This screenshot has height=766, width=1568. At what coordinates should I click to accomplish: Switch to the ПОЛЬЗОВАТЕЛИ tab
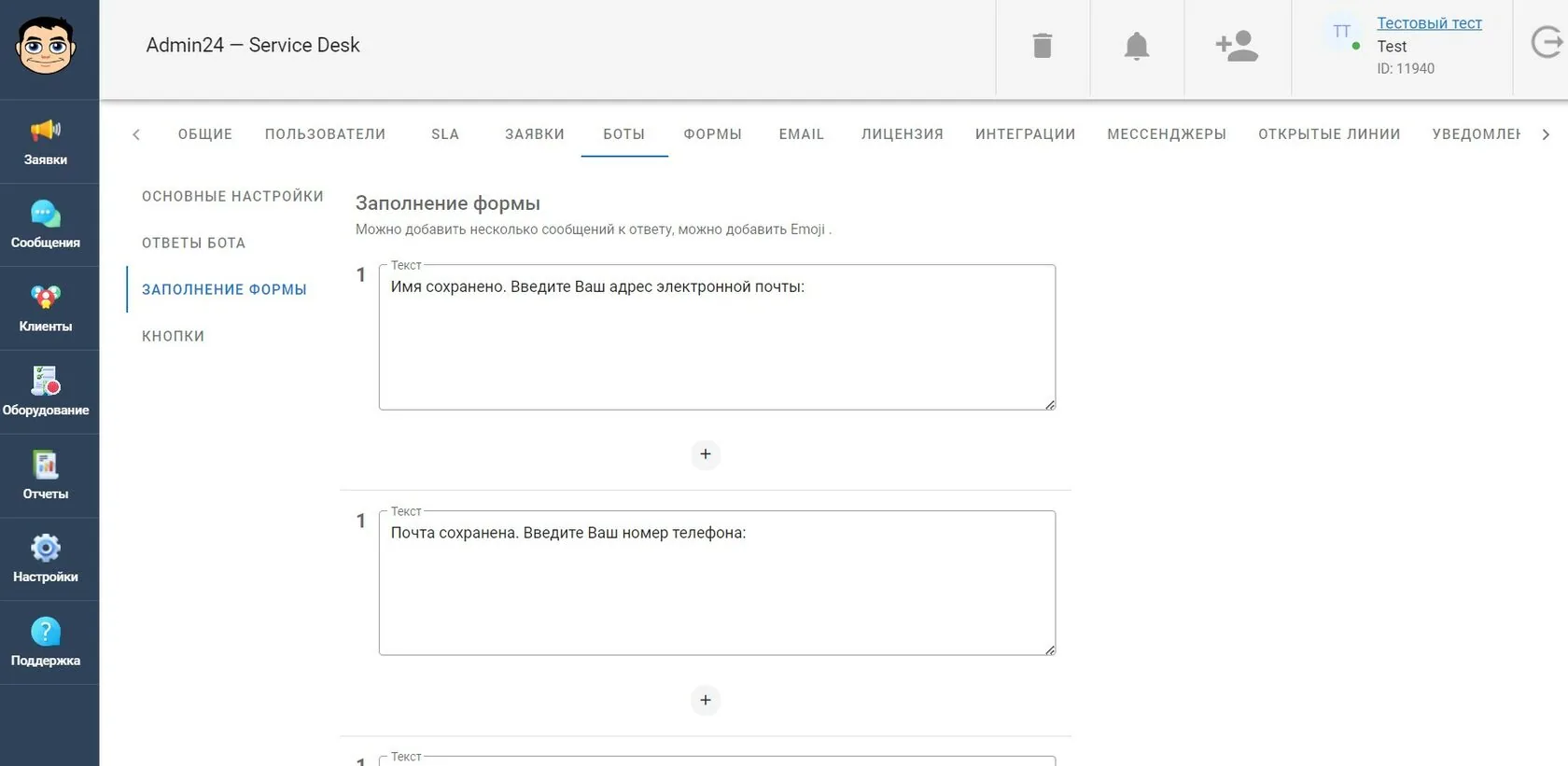coord(326,134)
